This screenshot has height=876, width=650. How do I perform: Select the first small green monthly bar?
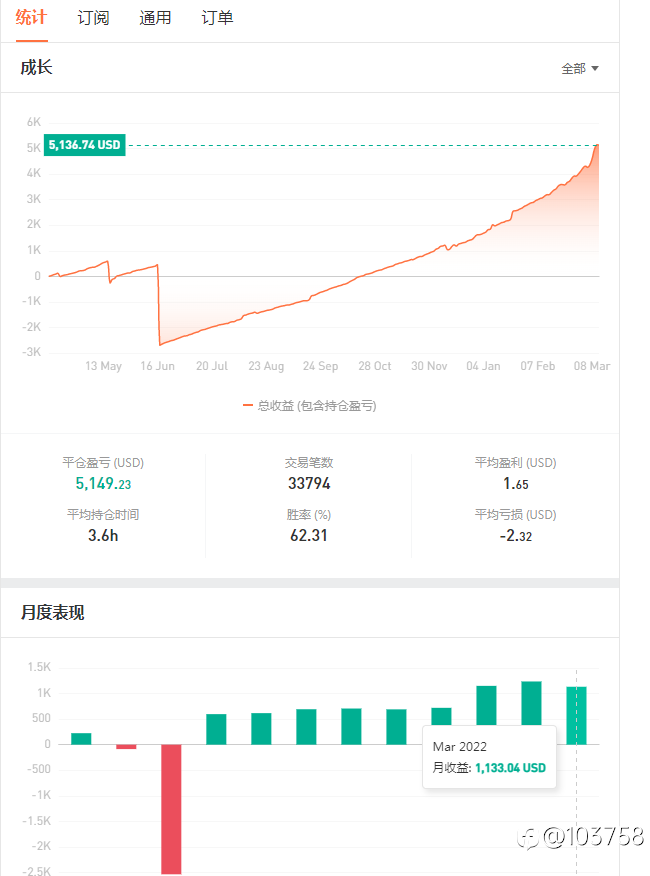(x=81, y=739)
